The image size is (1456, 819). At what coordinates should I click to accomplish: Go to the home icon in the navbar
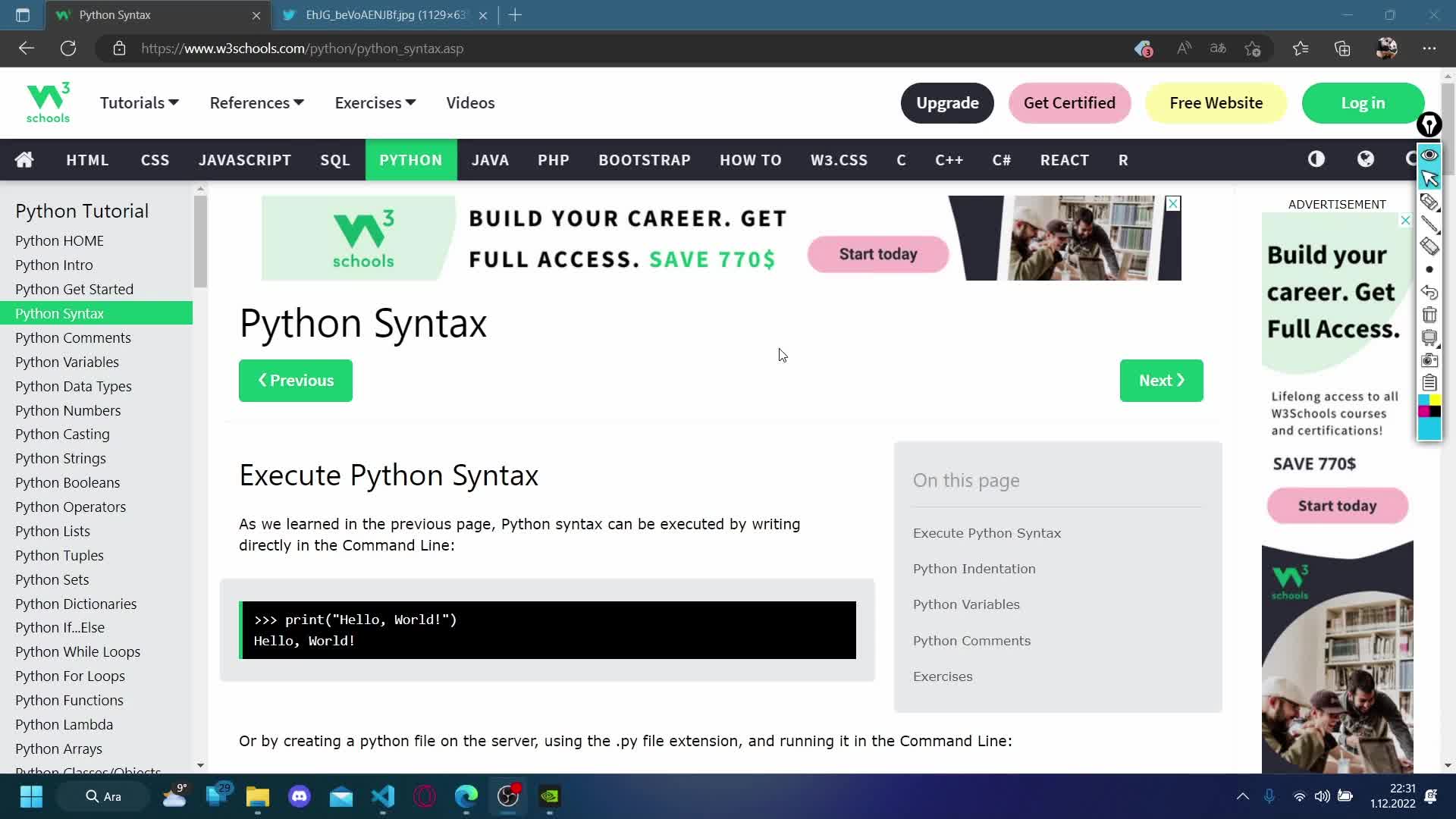24,159
